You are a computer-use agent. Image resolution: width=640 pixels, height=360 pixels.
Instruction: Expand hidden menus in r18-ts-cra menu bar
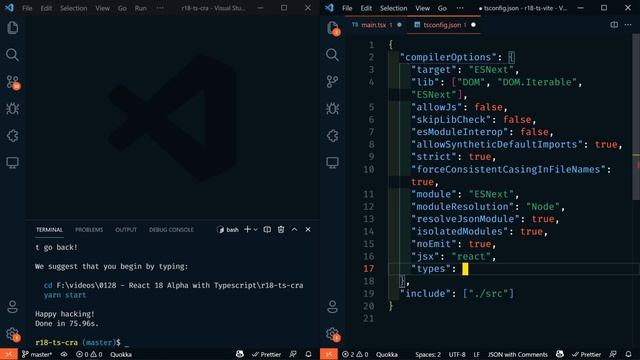pos(160,8)
